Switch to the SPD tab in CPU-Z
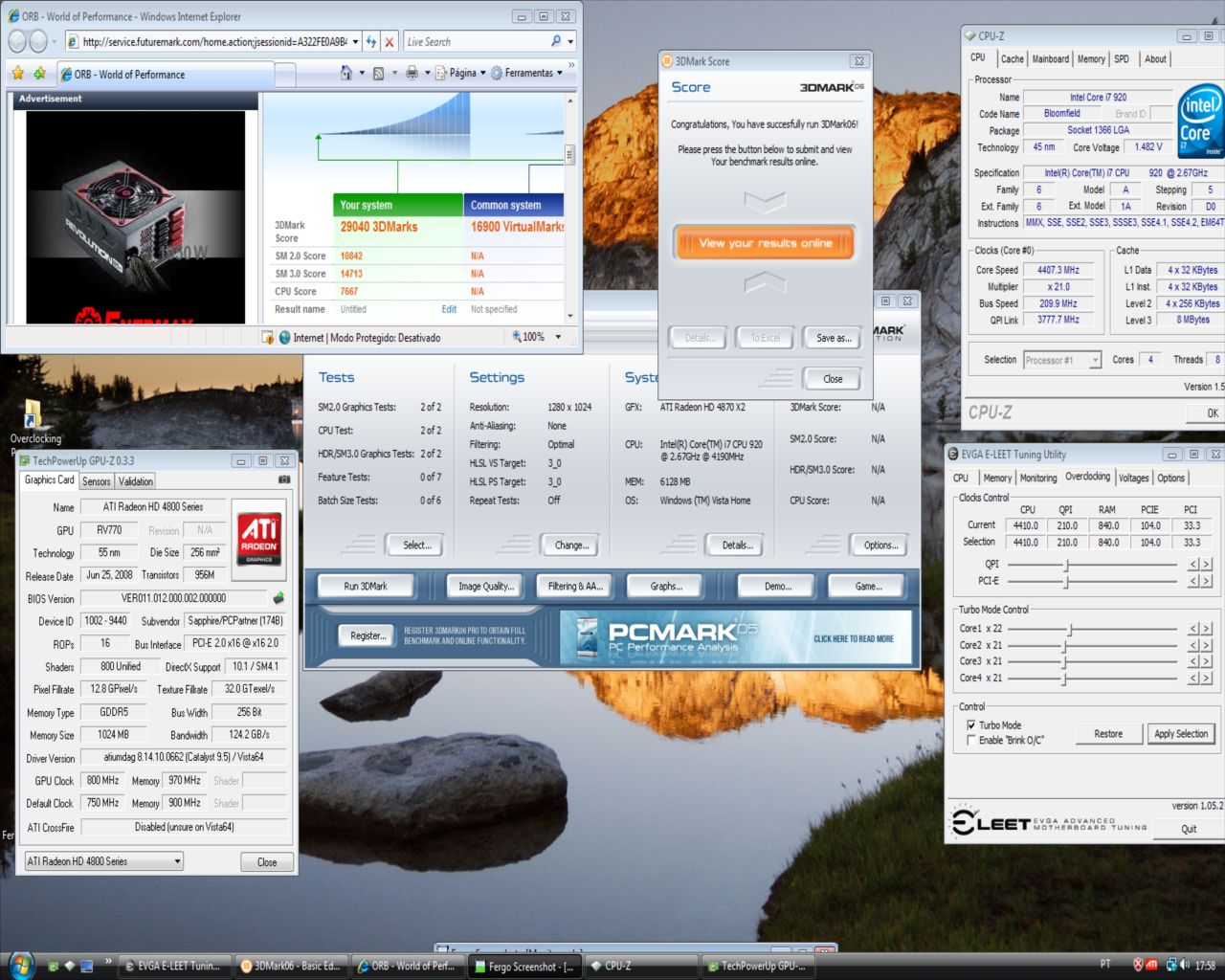Screen dimensions: 1225x980 tap(1122, 59)
